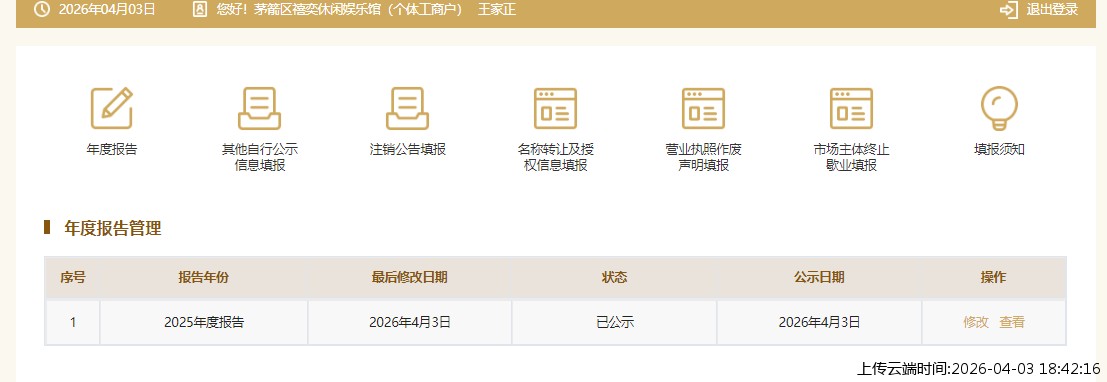The image size is (1107, 382).
Task: Select the 营业执照作废声明填报 label
Action: [703, 157]
